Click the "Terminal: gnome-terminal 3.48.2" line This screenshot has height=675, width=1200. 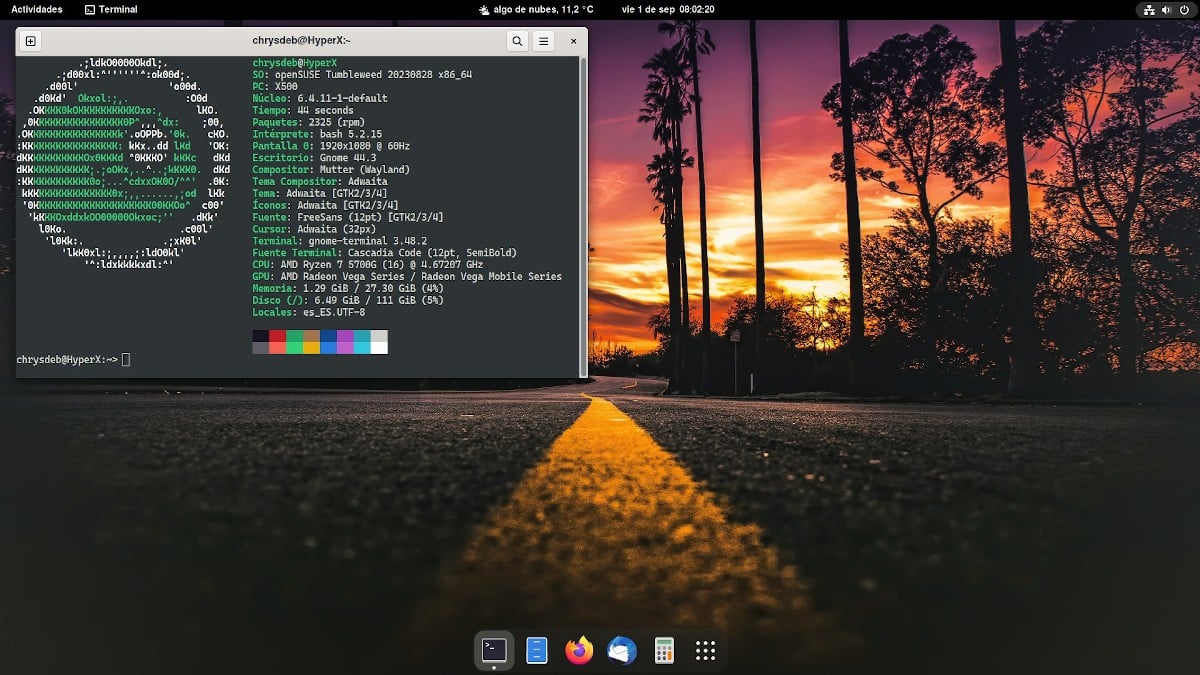(340, 241)
